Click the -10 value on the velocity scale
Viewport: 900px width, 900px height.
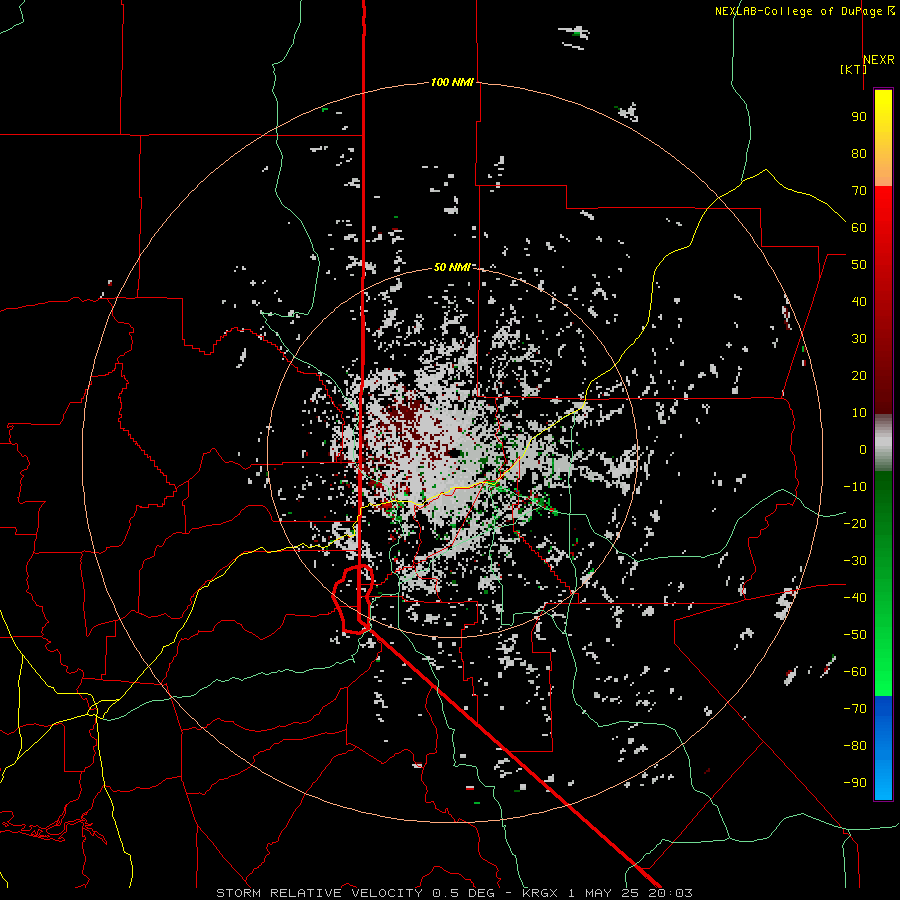[855, 487]
